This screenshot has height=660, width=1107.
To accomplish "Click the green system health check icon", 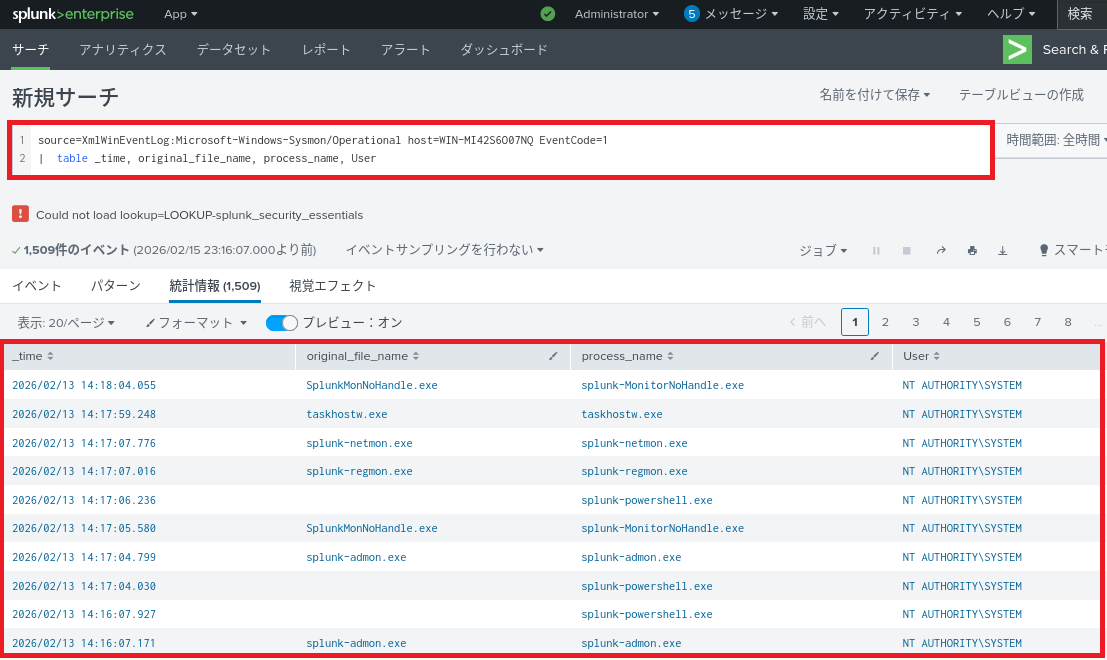I will coord(547,14).
